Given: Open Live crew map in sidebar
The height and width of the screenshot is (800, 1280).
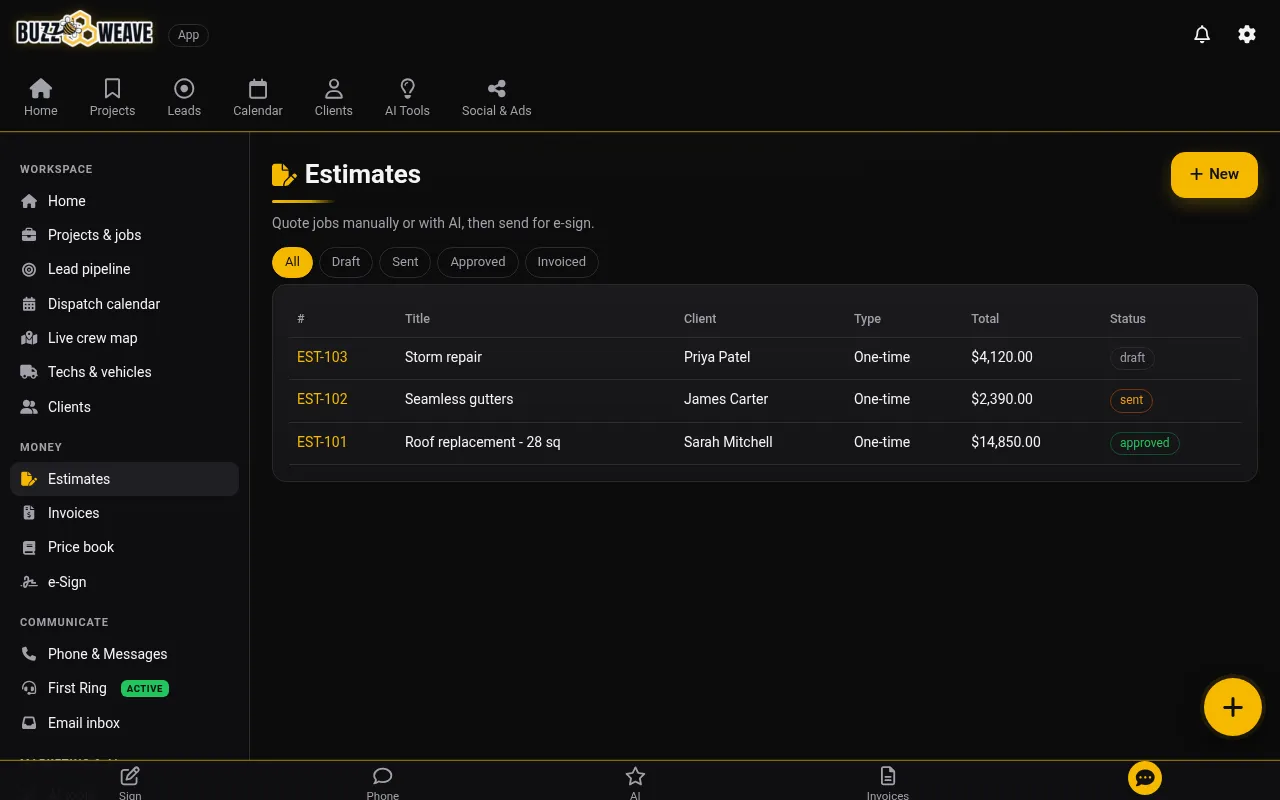Looking at the screenshot, I should pos(124,338).
